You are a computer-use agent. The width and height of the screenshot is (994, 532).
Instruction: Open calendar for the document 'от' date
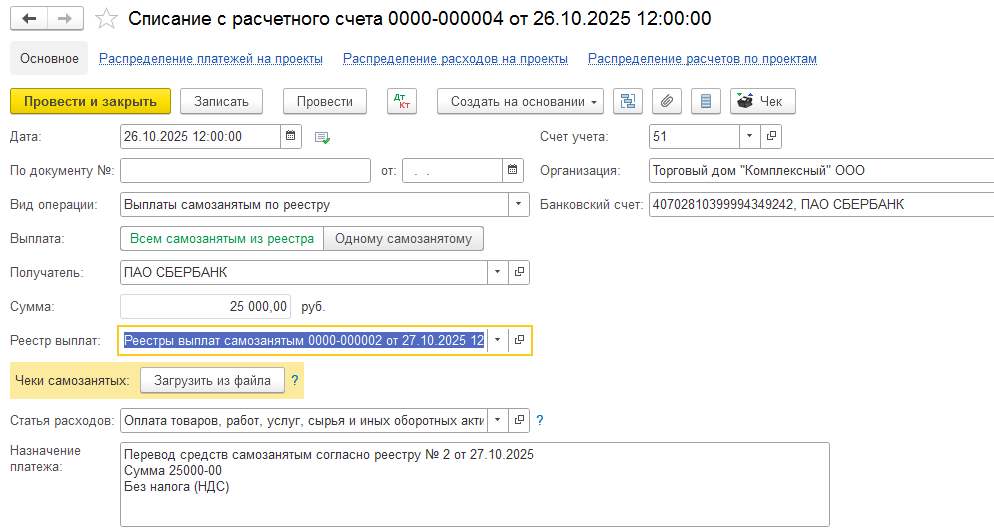512,170
